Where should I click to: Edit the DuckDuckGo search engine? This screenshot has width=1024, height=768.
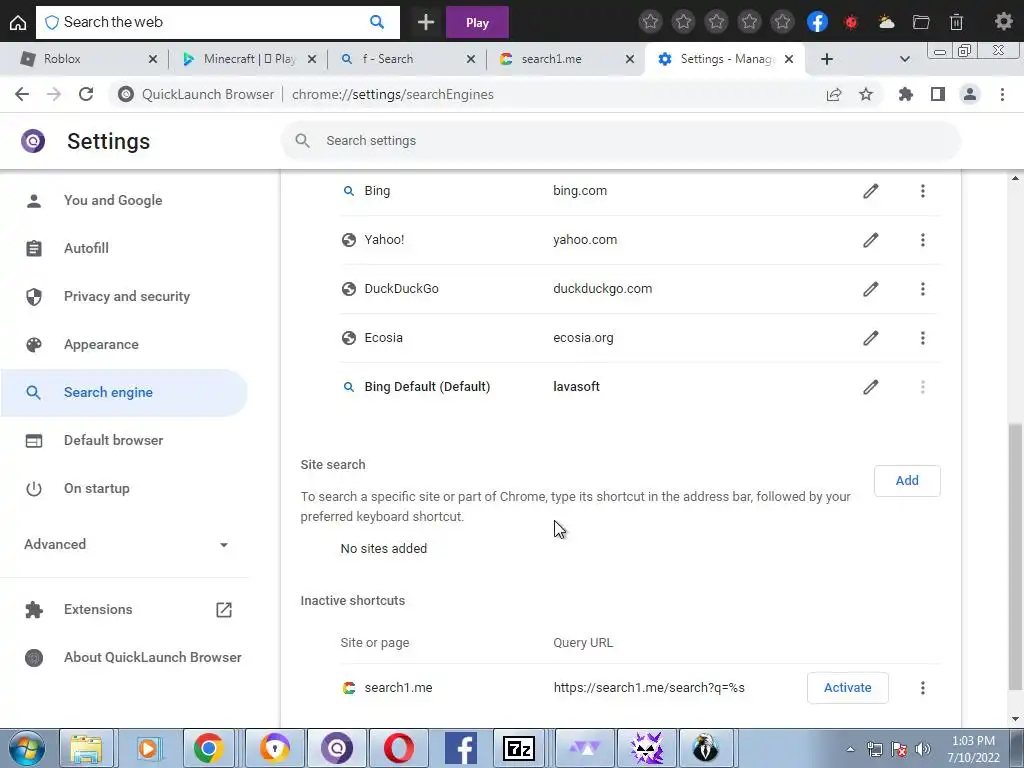[871, 289]
